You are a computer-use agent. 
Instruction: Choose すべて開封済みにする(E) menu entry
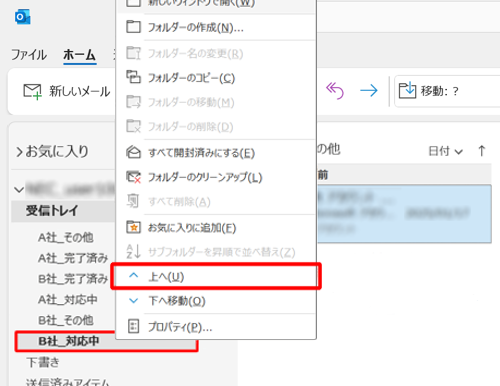coord(216,153)
